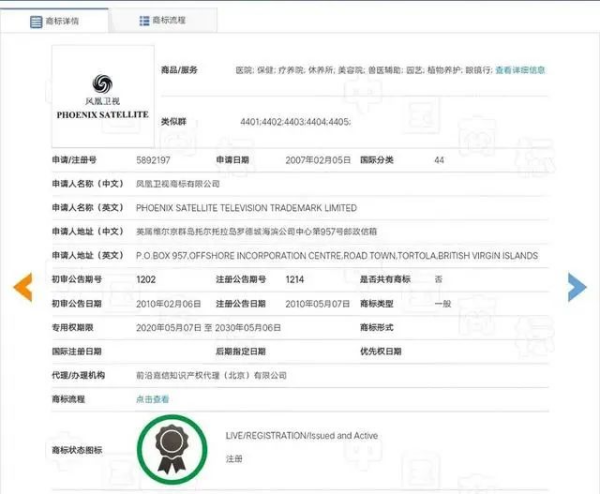Click the orange left arrow for previous trademark
The width and height of the screenshot is (600, 494).
tap(22, 287)
